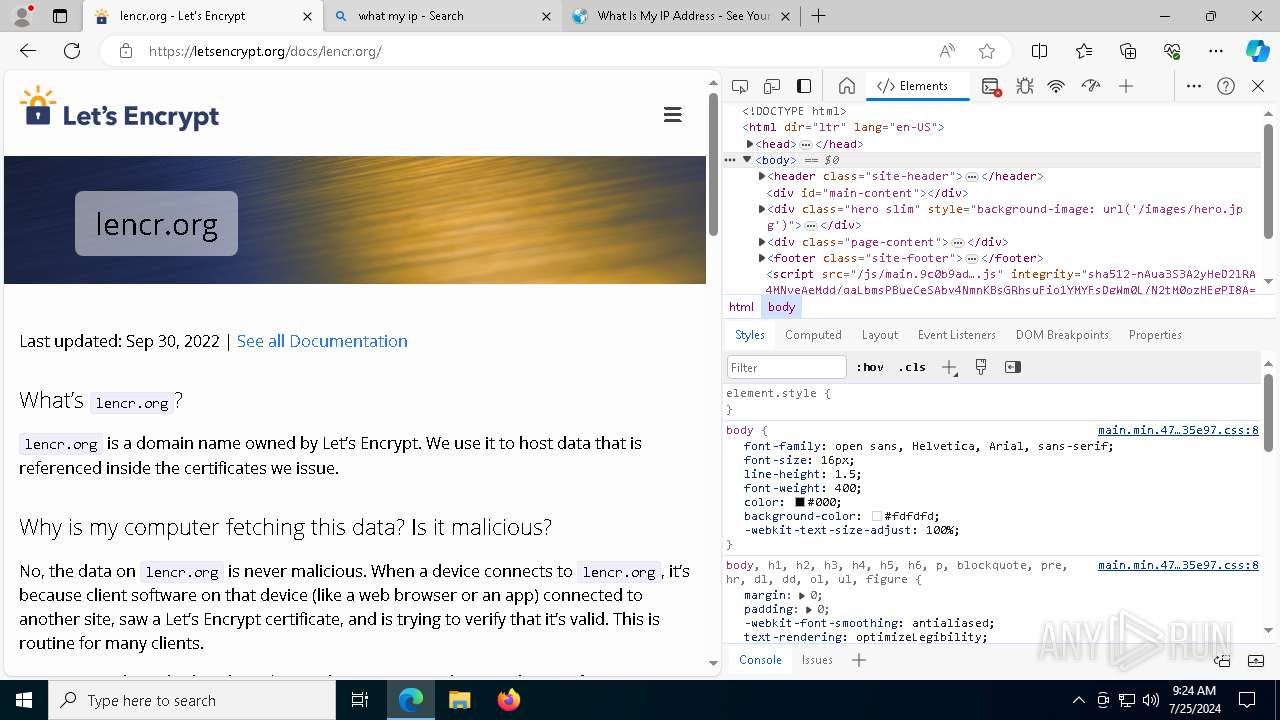This screenshot has height=720, width=1280.
Task: Open the Windows Start menu
Action: (x=24, y=700)
